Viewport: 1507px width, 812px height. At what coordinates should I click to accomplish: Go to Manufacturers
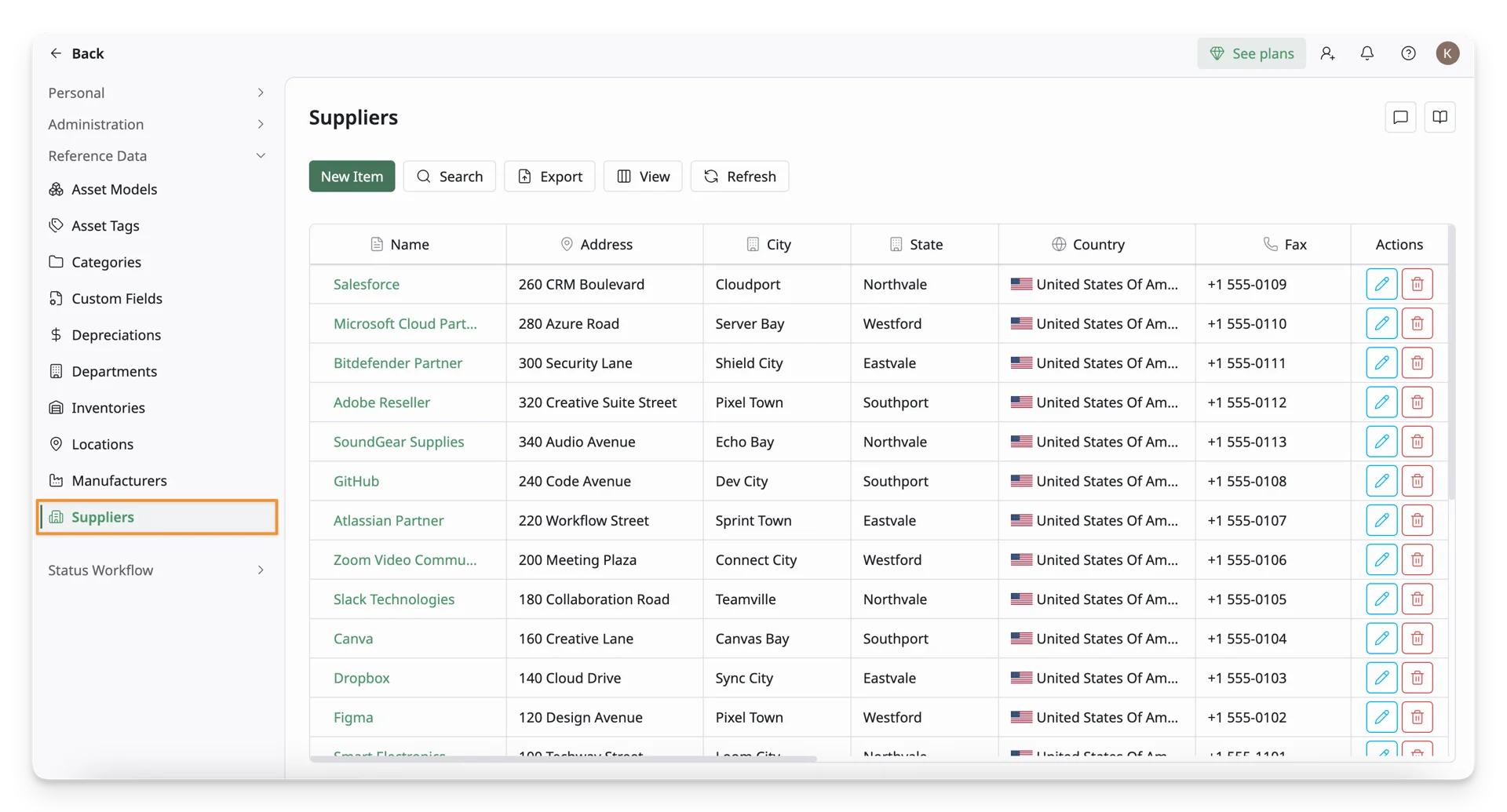click(157, 480)
